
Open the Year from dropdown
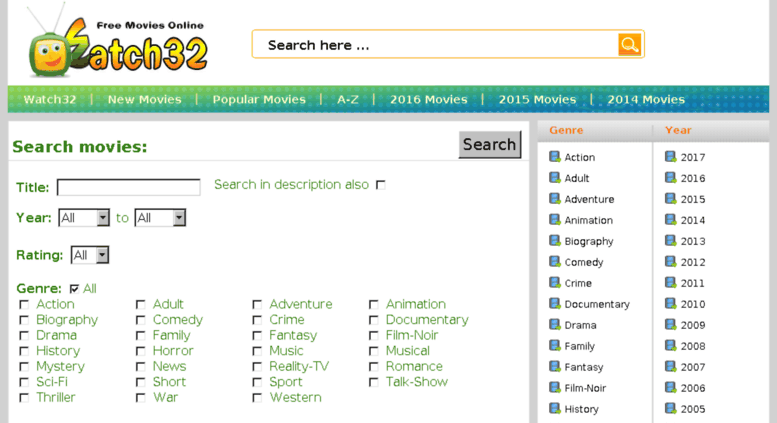coord(84,217)
